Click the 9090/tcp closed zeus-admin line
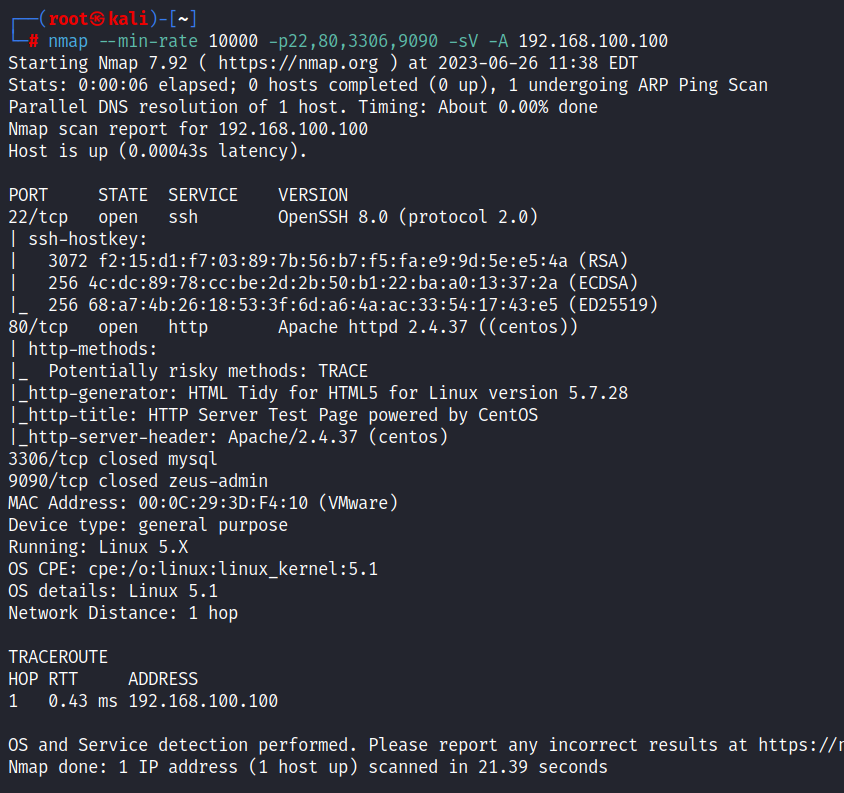 pyautogui.click(x=137, y=481)
